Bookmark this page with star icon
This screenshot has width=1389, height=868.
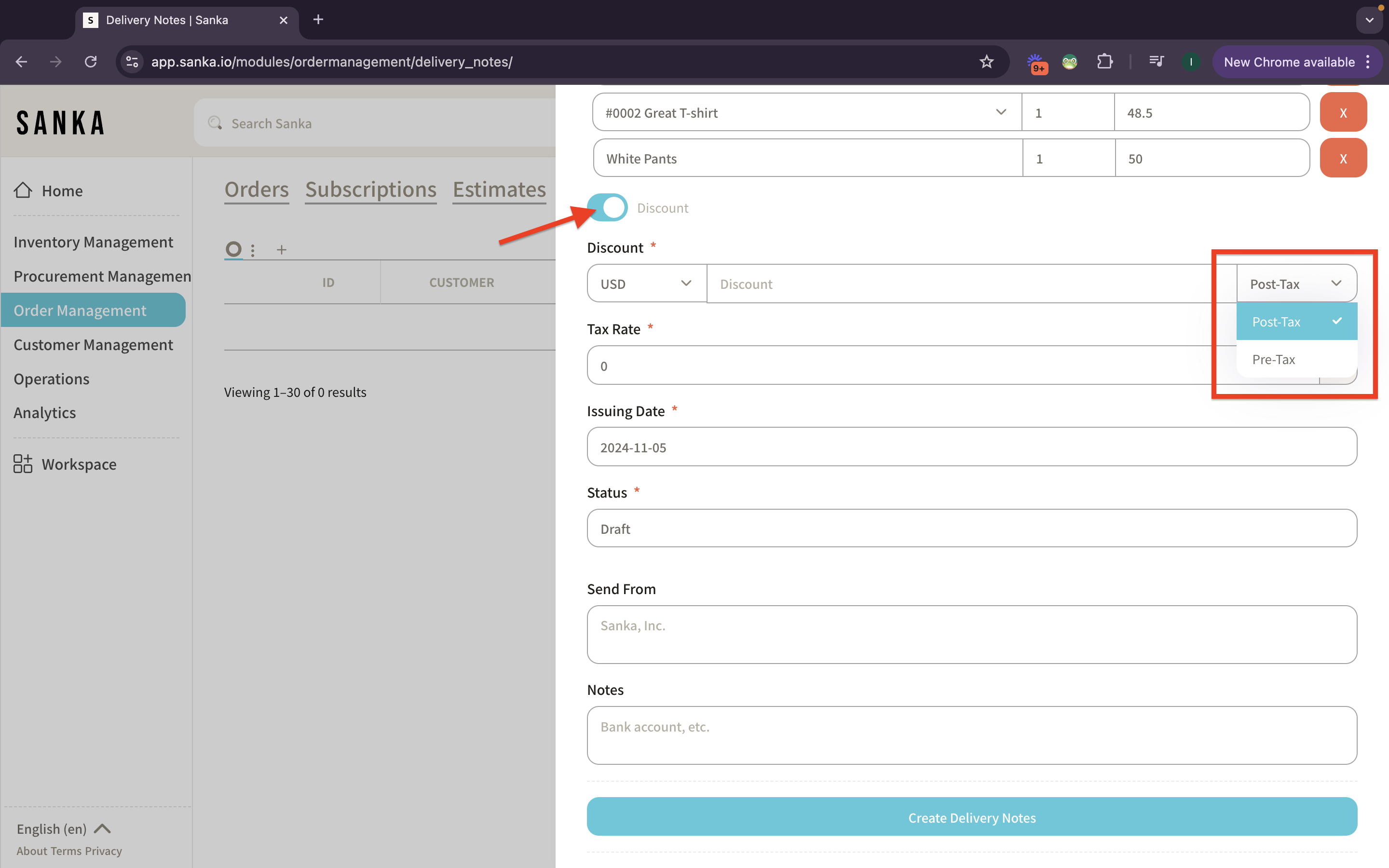[x=986, y=61]
